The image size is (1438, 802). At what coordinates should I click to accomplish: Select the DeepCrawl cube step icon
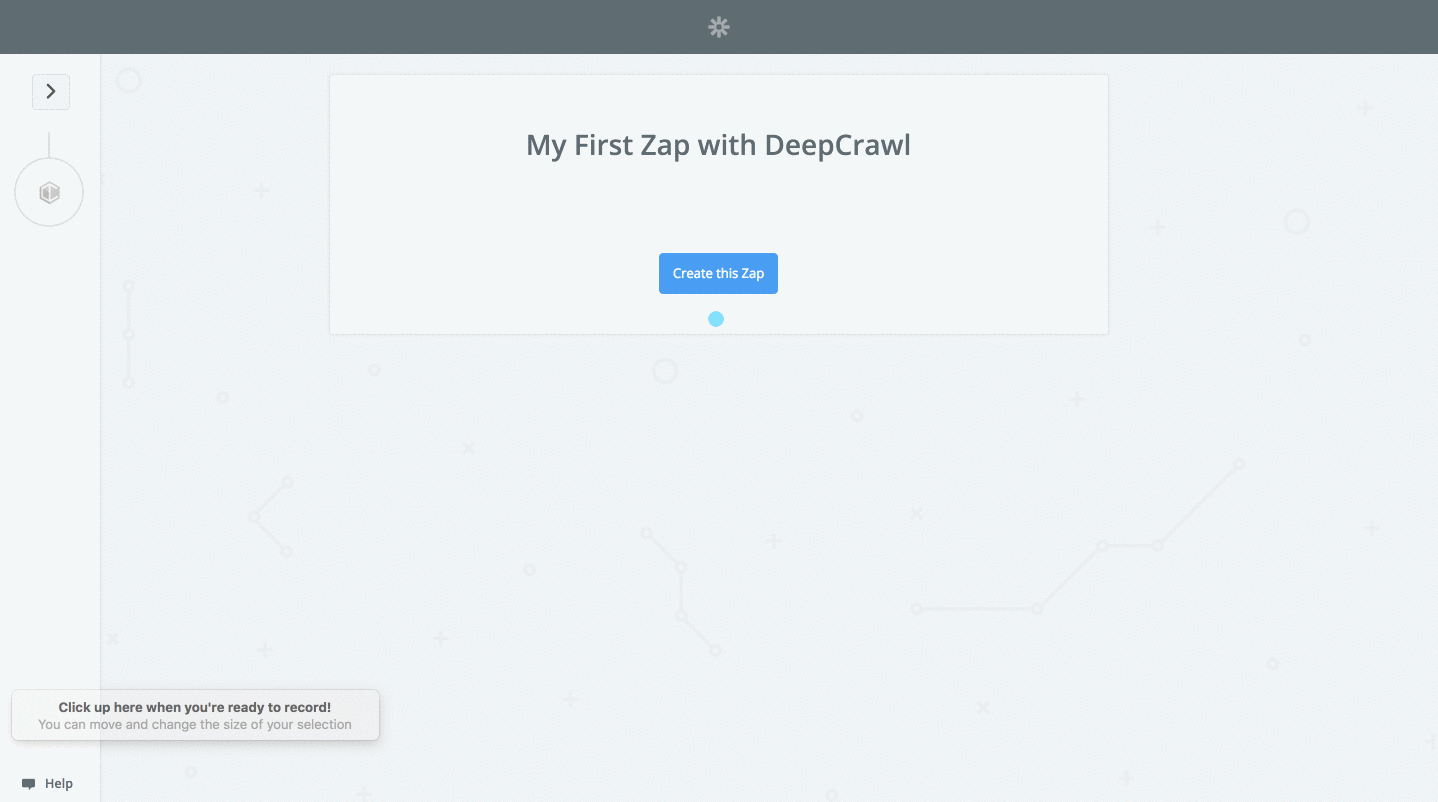[x=49, y=193]
